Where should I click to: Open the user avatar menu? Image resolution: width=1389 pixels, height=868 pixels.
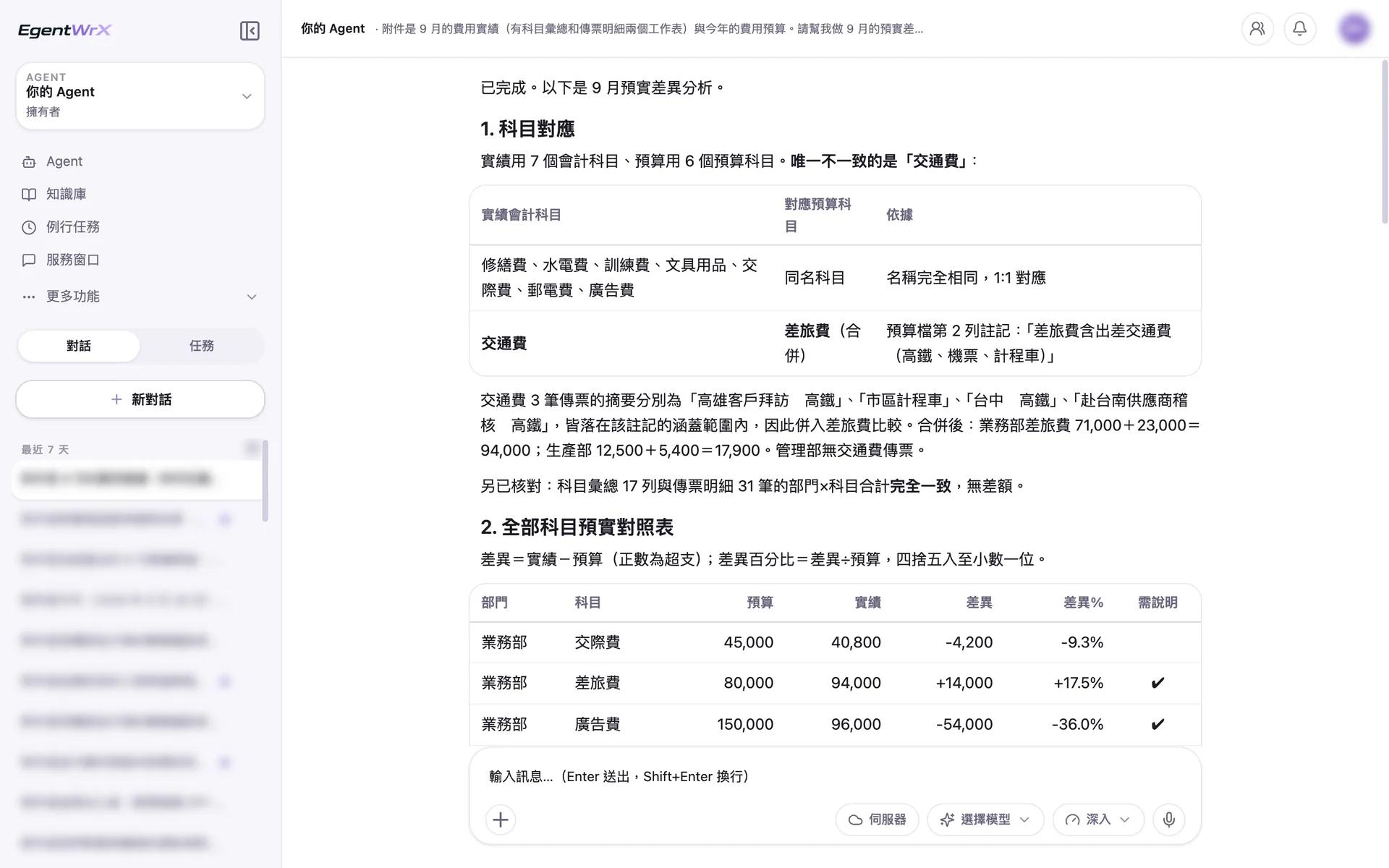1354,29
